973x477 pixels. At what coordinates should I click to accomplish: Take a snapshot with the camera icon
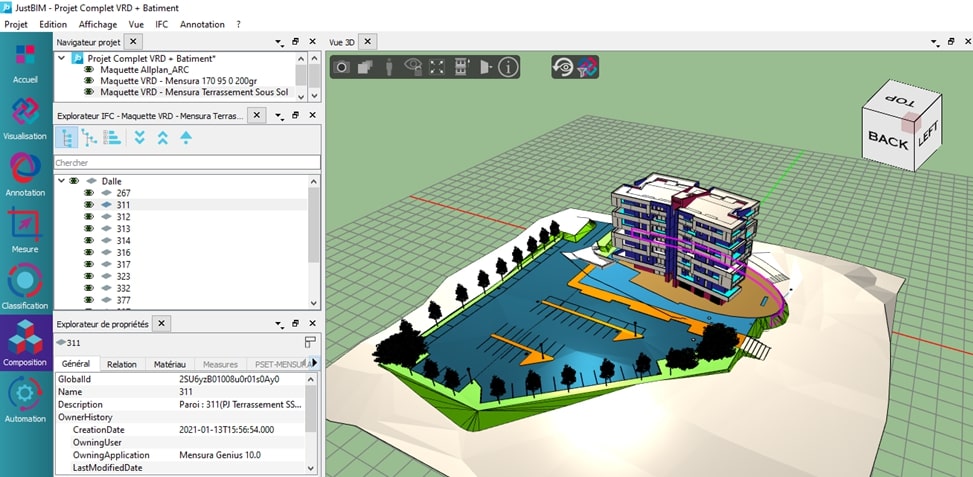pyautogui.click(x=342, y=67)
